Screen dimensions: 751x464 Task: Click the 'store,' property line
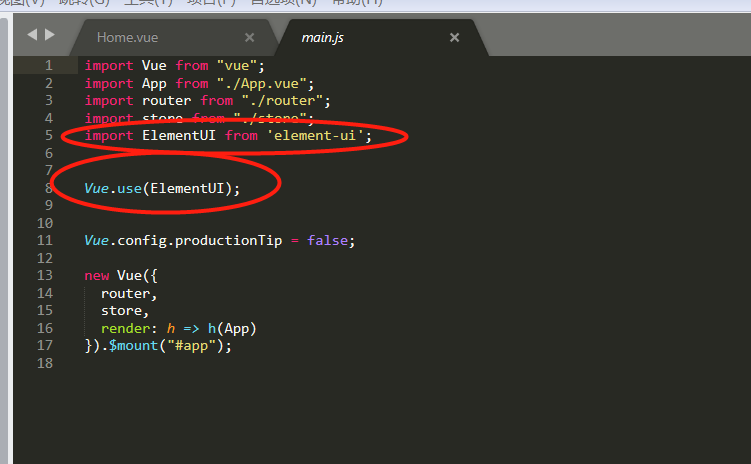125,310
